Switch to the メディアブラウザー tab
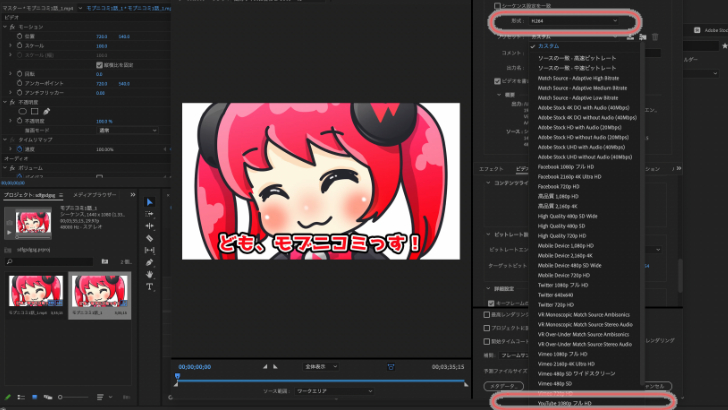 coord(94,195)
